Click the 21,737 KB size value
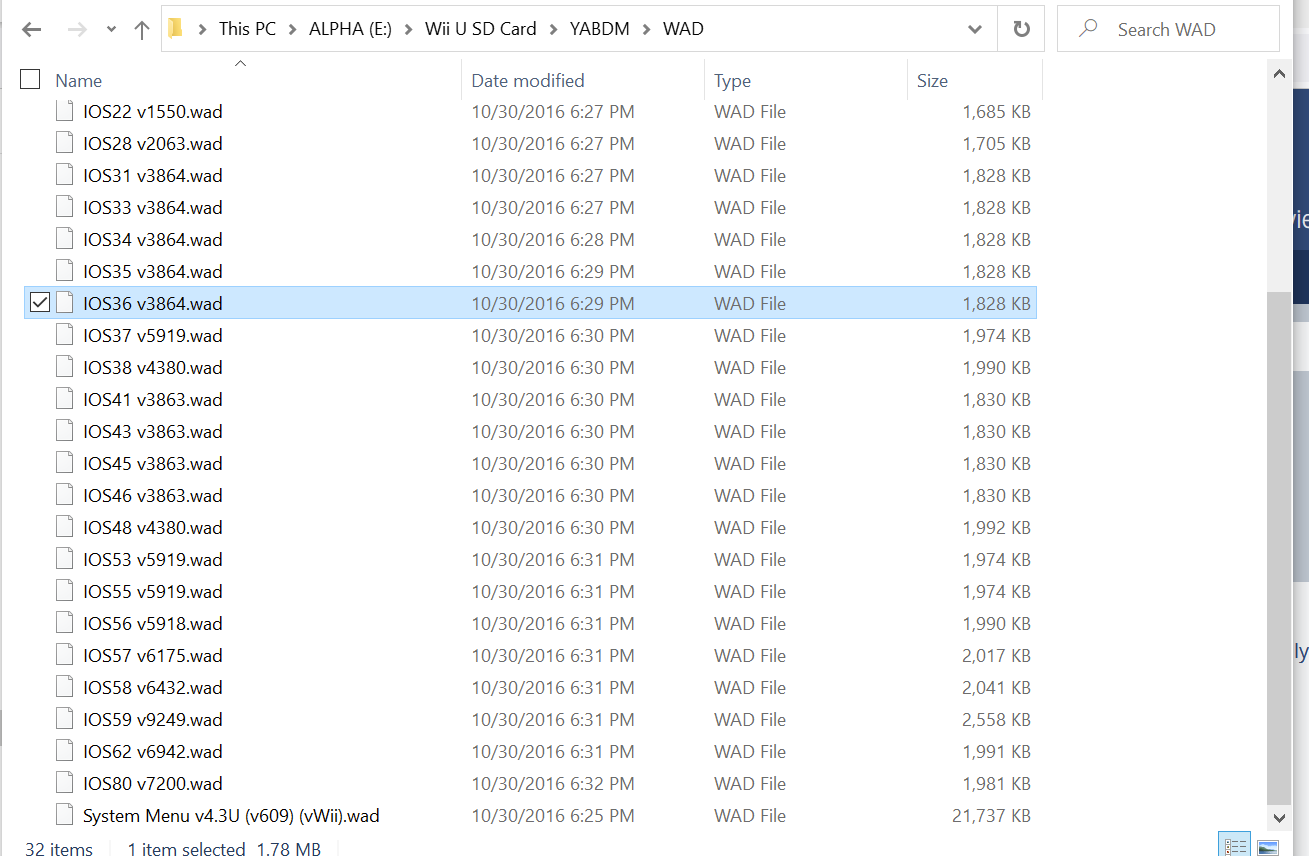The image size is (1309, 856). [x=991, y=816]
